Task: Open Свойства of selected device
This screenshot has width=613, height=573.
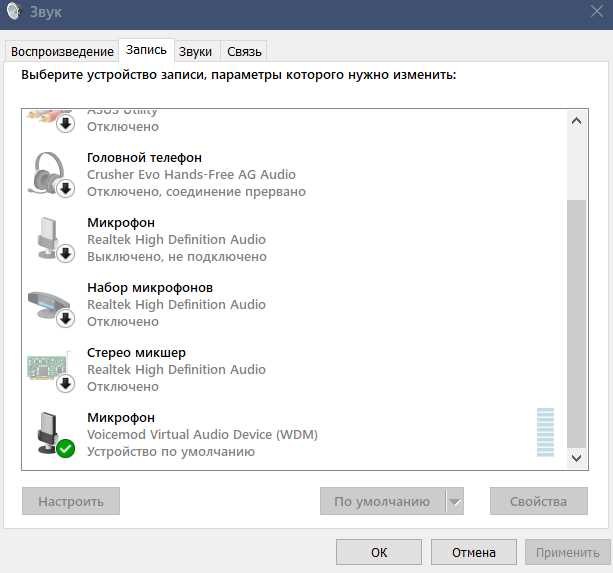Action: click(539, 501)
